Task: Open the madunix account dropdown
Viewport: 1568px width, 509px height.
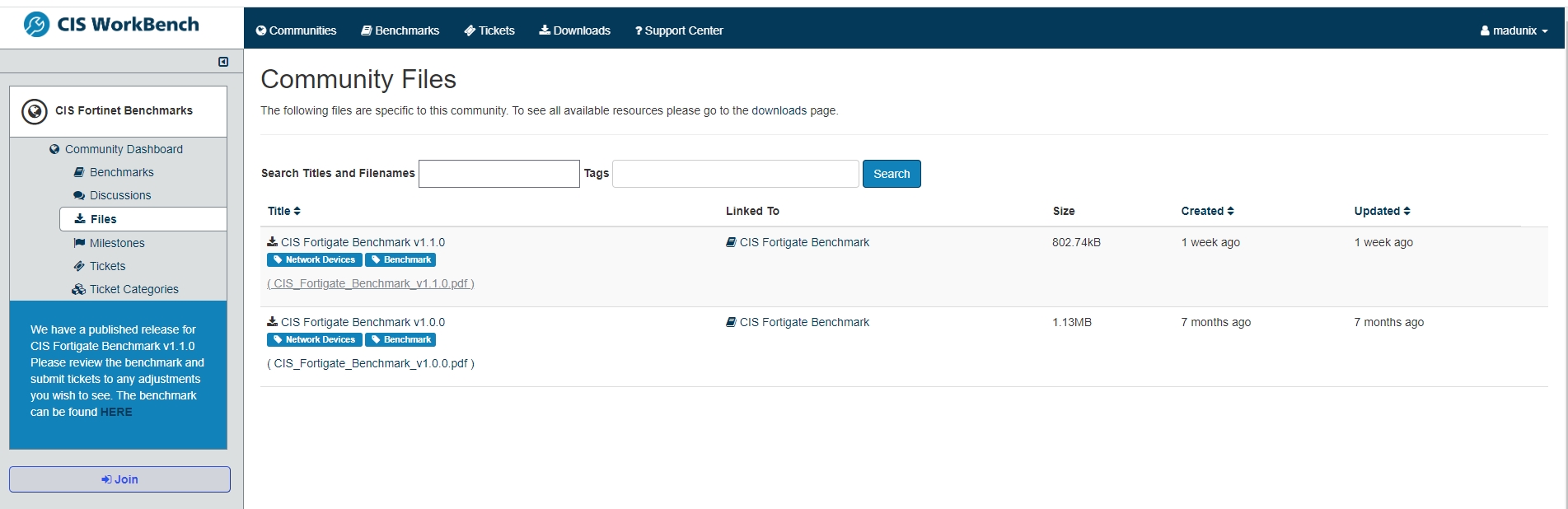Action: coord(1513,30)
